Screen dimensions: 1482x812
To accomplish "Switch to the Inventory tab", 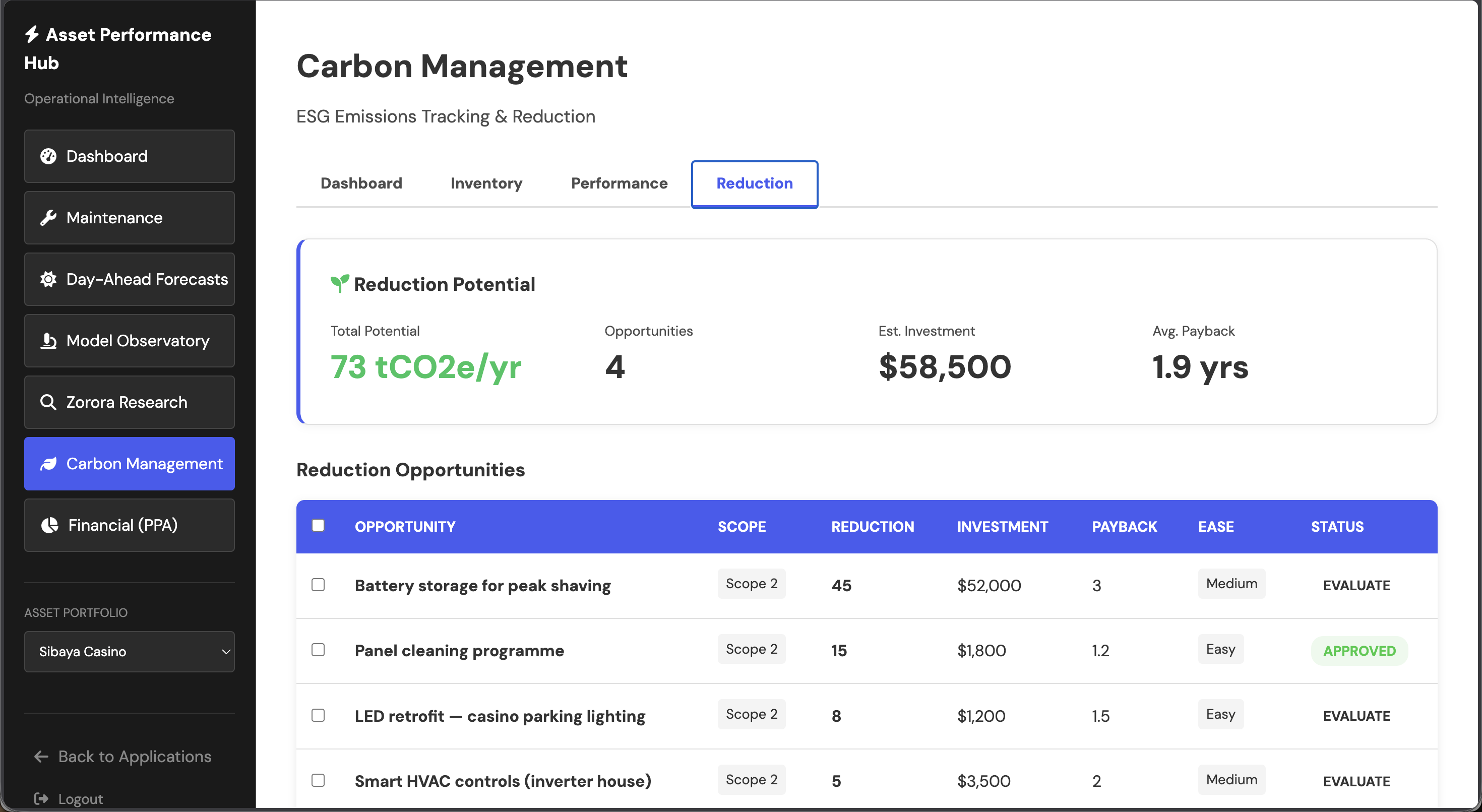I will tap(486, 183).
